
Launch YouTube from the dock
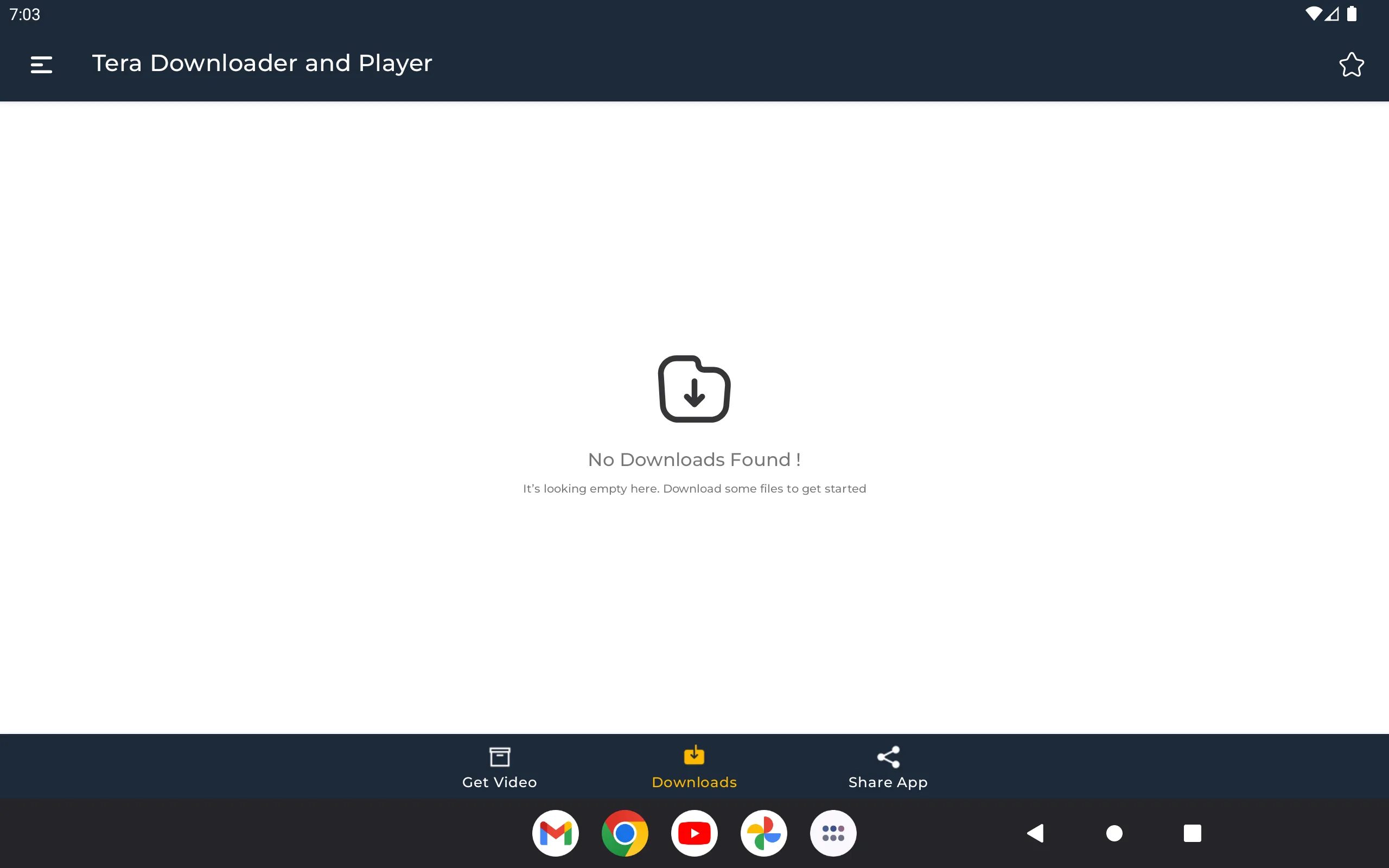point(694,833)
